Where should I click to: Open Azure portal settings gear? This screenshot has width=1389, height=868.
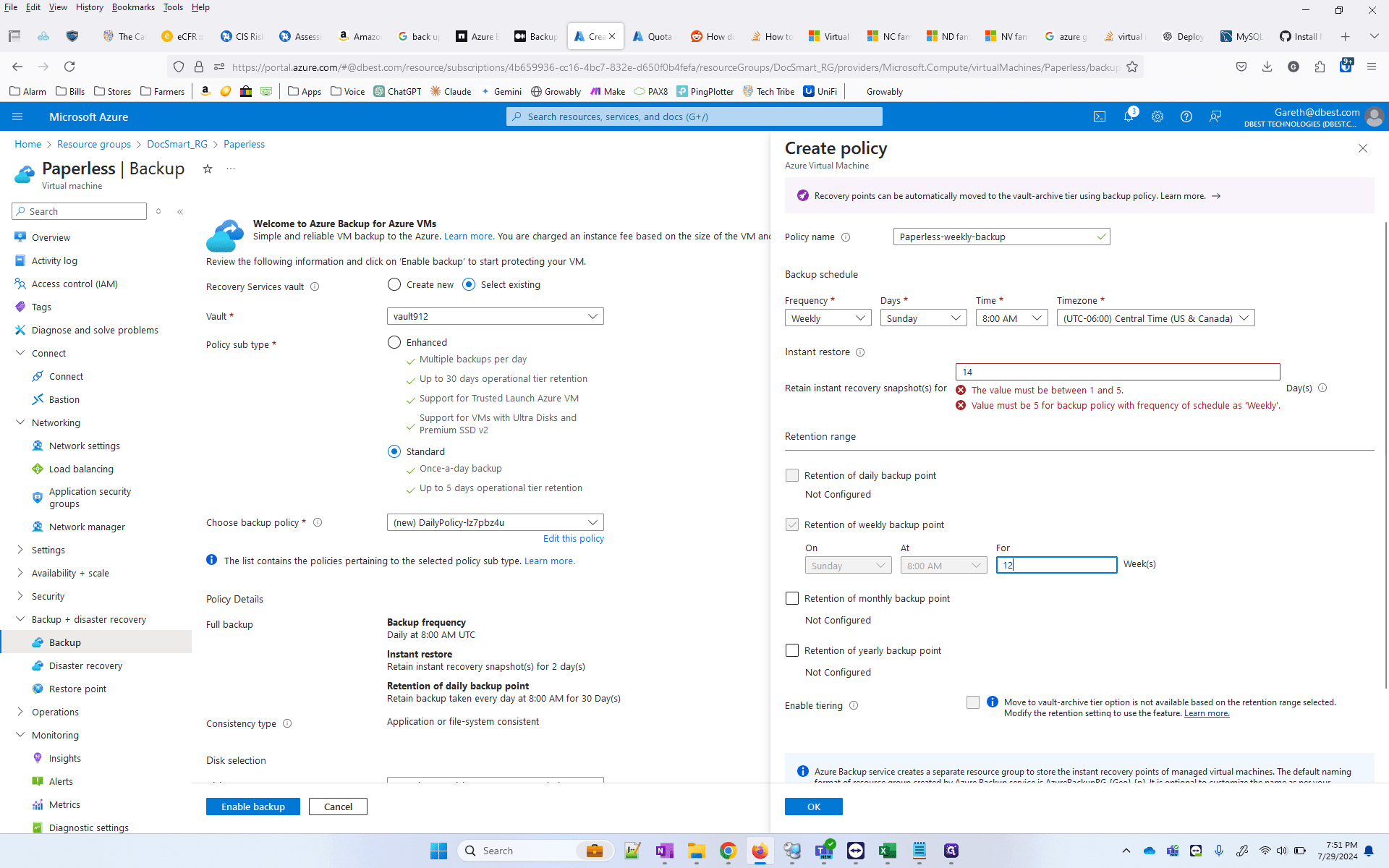point(1157,116)
